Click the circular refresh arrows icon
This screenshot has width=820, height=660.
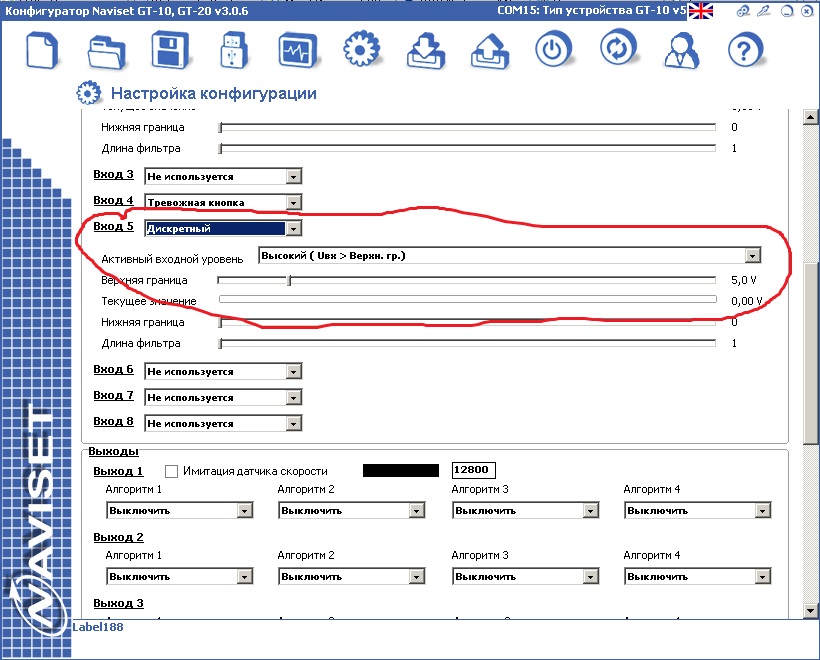(x=619, y=49)
